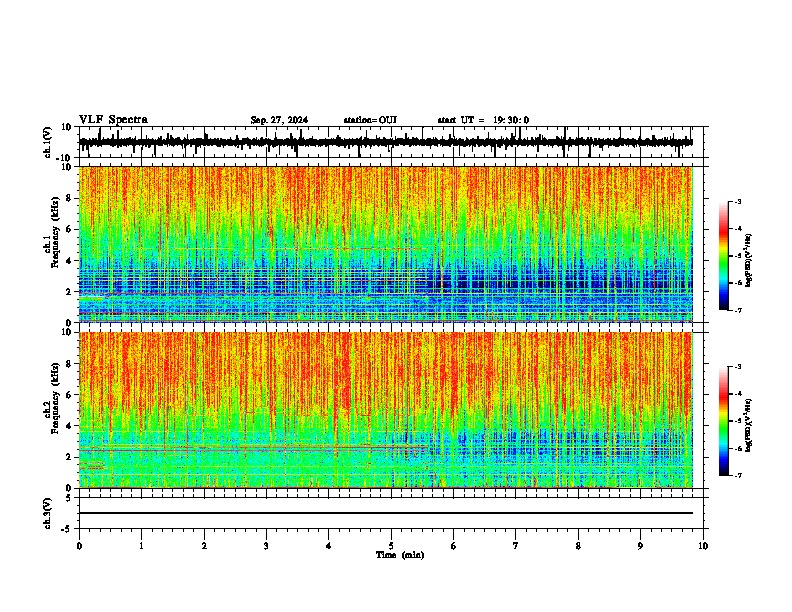Click the "ch.3(V)" axis label

click(48, 513)
